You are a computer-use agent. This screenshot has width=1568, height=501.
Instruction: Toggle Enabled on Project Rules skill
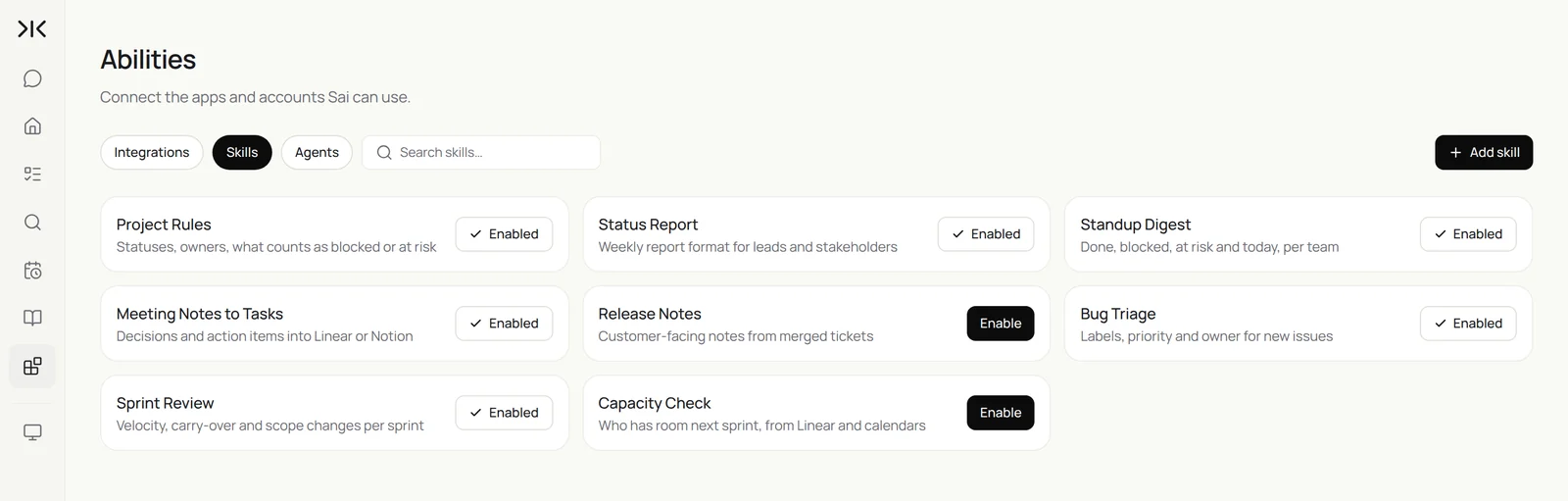pos(504,234)
